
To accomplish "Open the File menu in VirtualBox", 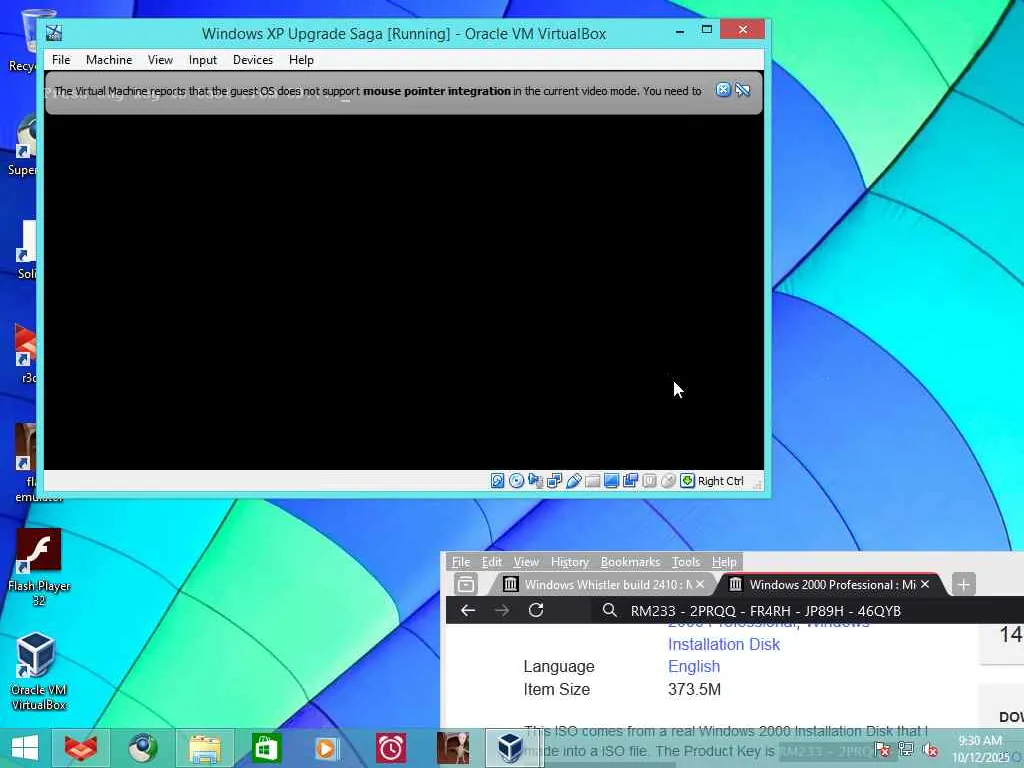I will tap(61, 60).
